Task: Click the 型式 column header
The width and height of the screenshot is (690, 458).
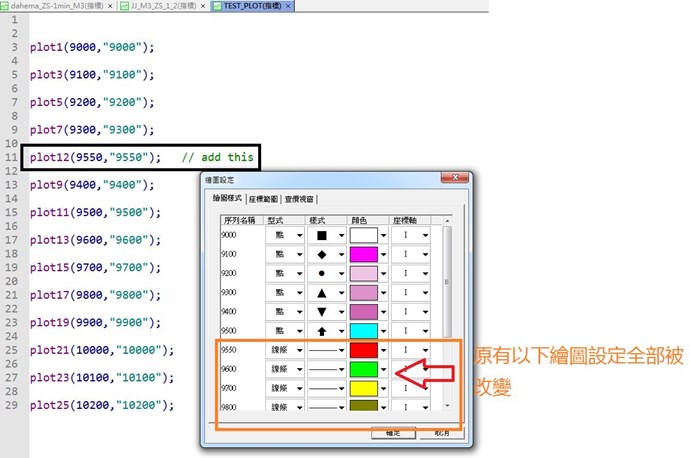Action: [284, 220]
